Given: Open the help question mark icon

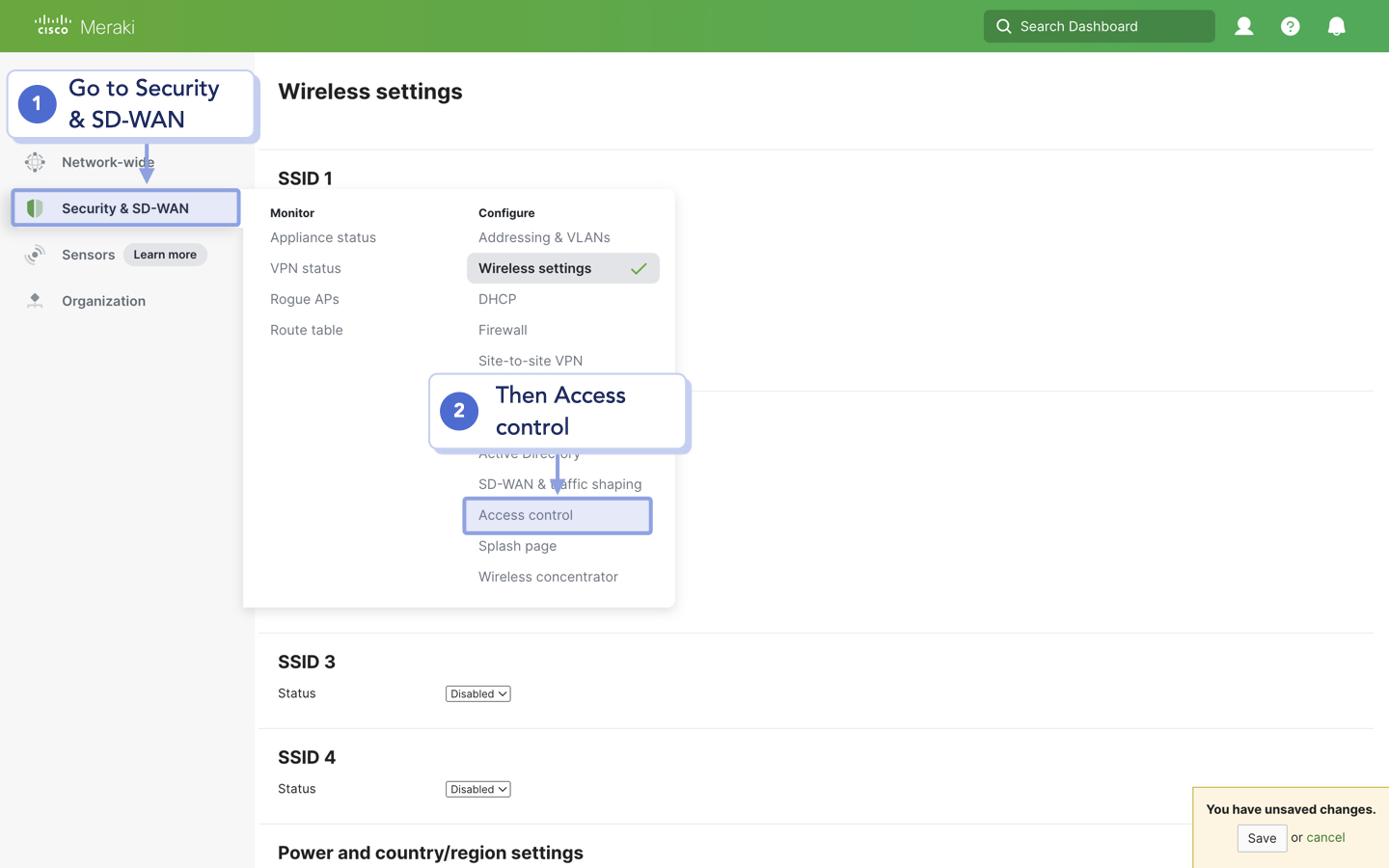Looking at the screenshot, I should click(x=1290, y=26).
